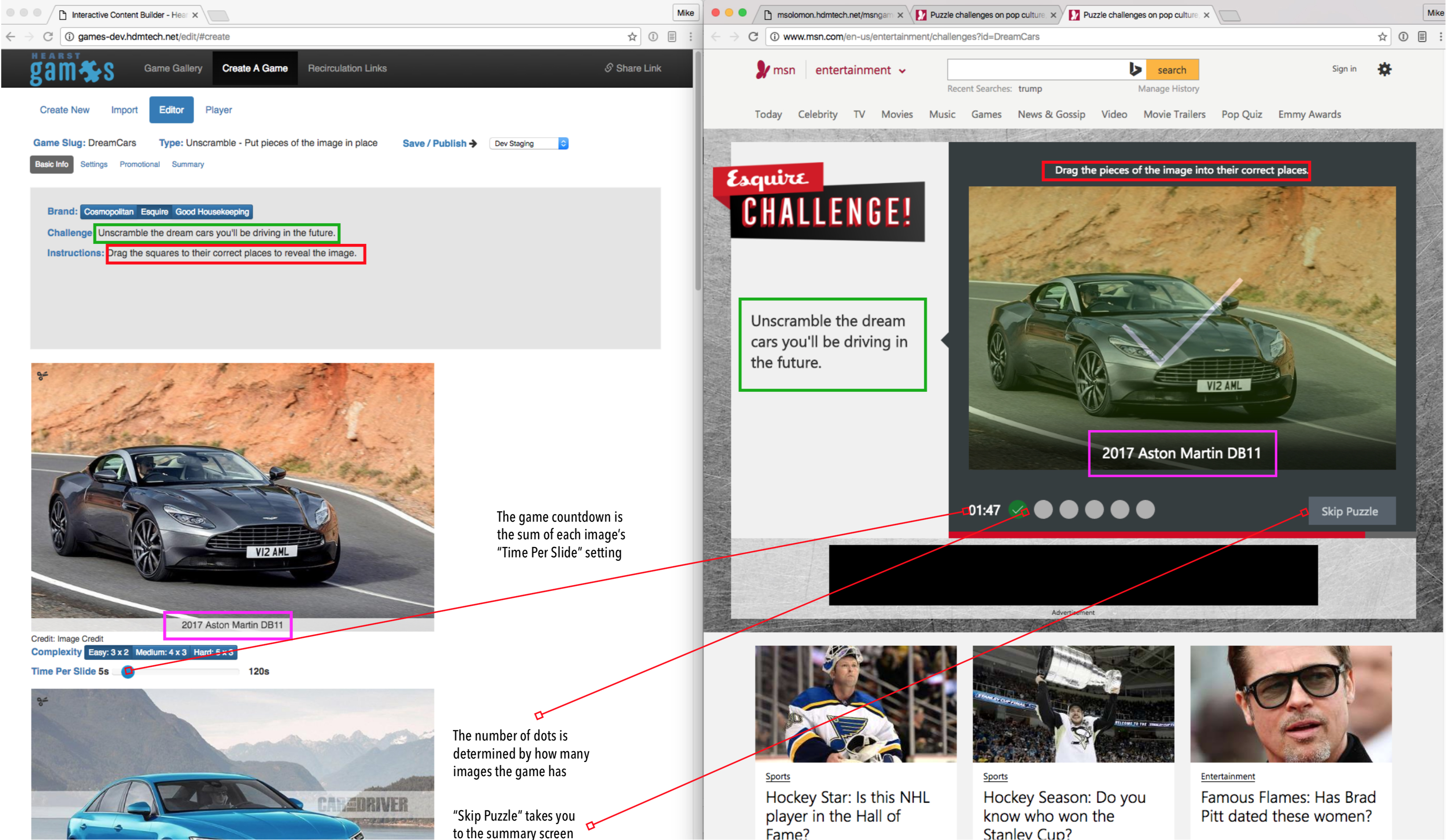
Task: Click the recent search 'trump'
Action: [1030, 89]
